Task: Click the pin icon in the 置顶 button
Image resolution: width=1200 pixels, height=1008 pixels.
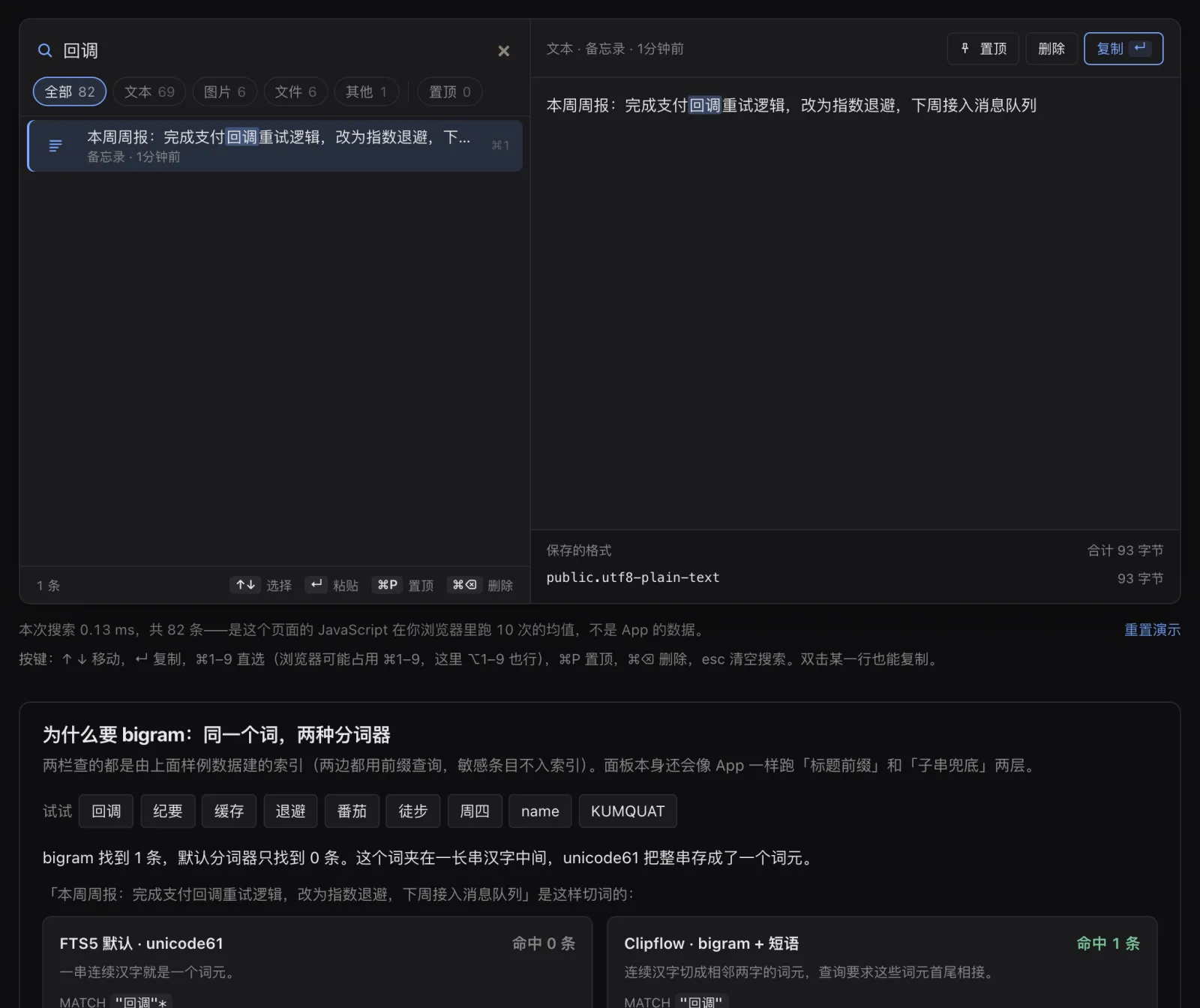Action: pos(965,48)
